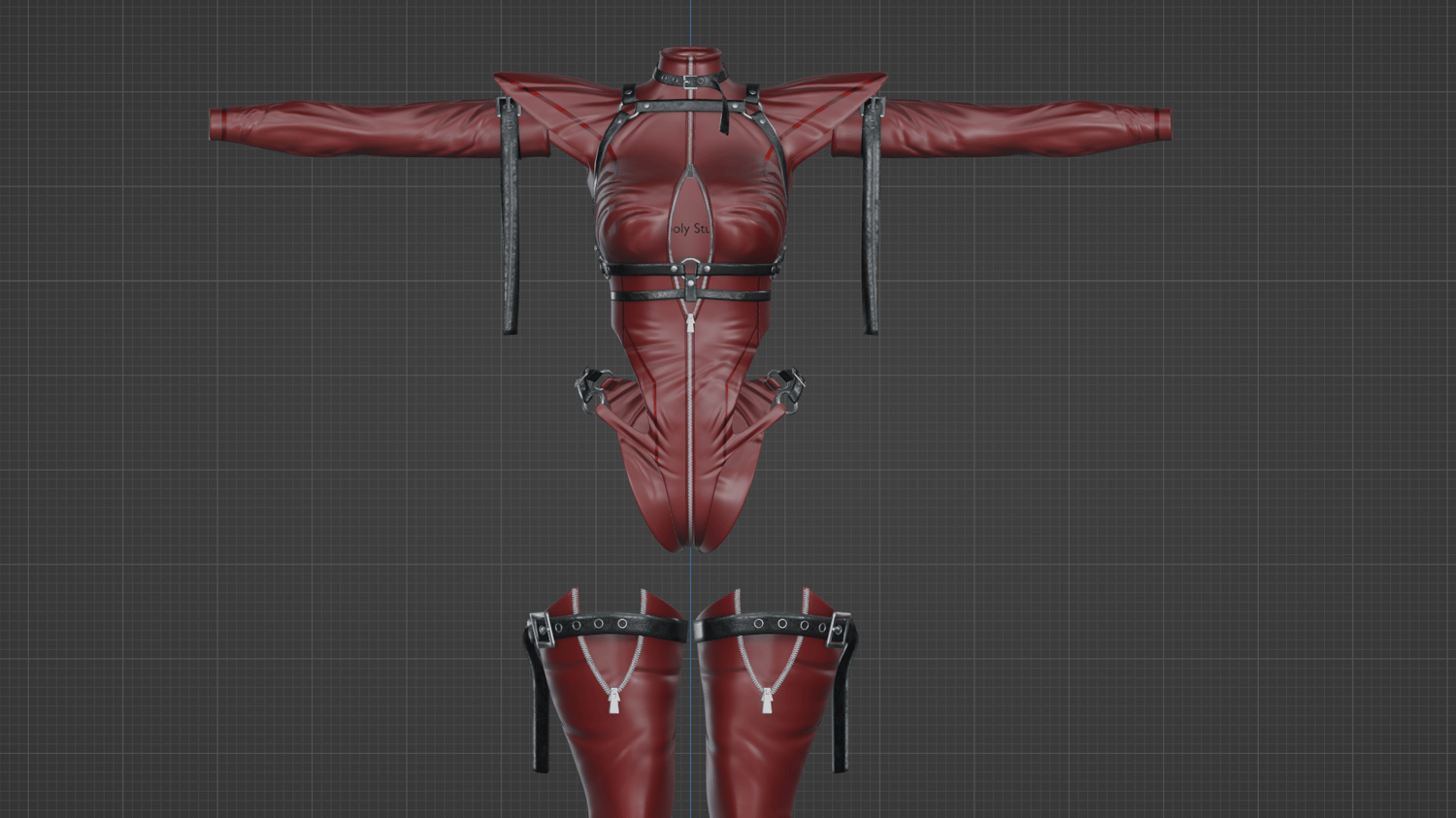Select the hanging black strap under the right sleeve
Screen dimensions: 1456x818
872,216
